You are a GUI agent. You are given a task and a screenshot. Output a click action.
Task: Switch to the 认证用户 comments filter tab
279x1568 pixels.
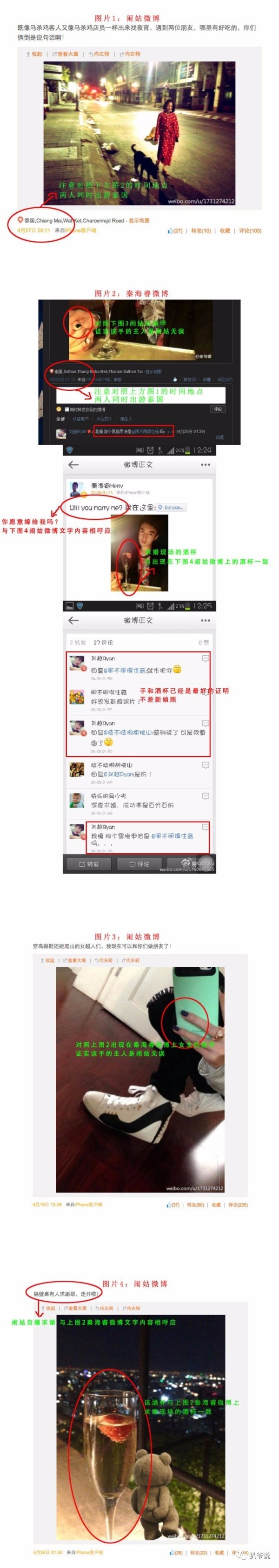click(x=80, y=419)
